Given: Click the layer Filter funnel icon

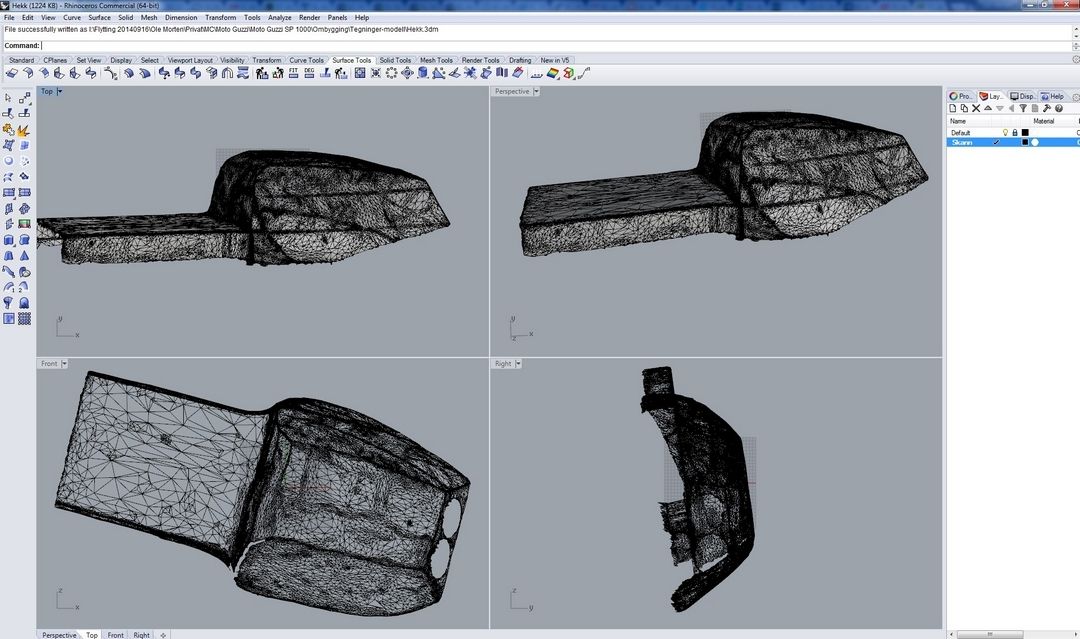Looking at the screenshot, I should (x=1023, y=108).
